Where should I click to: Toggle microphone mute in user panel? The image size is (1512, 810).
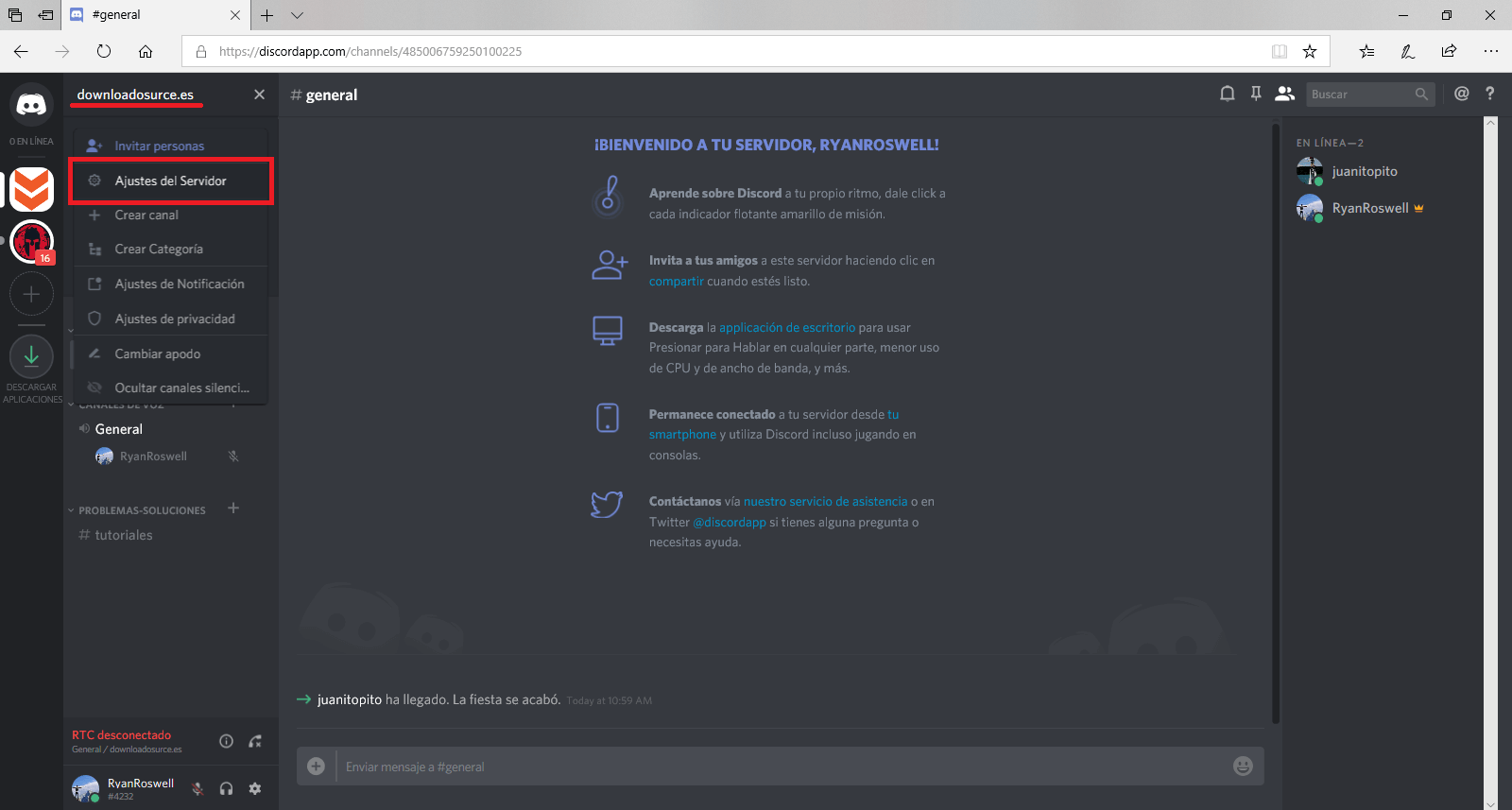(x=198, y=788)
